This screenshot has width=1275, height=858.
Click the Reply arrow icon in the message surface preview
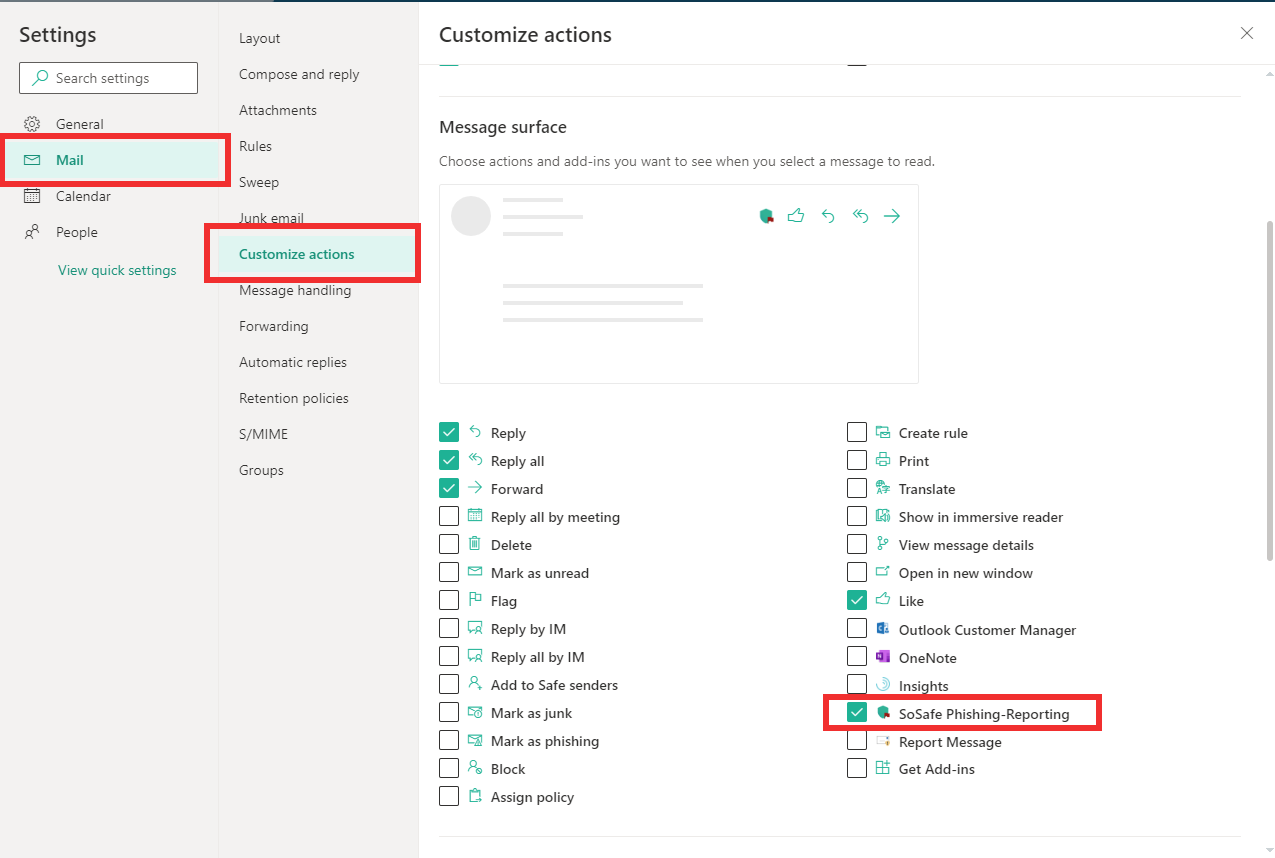point(828,215)
